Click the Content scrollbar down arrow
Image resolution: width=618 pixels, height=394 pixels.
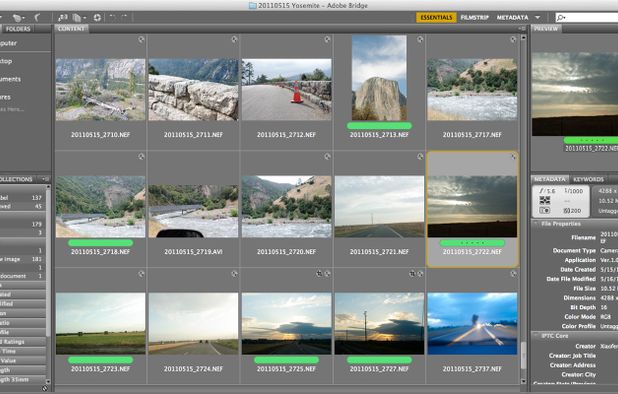tap(523, 381)
